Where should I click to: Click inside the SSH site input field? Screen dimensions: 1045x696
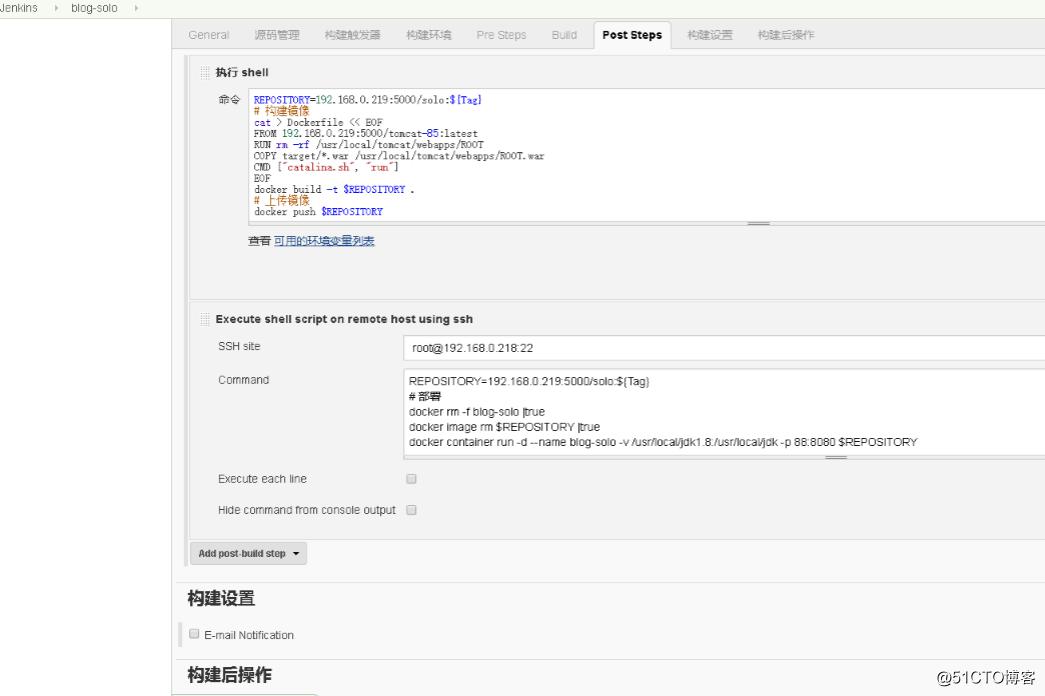coord(600,347)
